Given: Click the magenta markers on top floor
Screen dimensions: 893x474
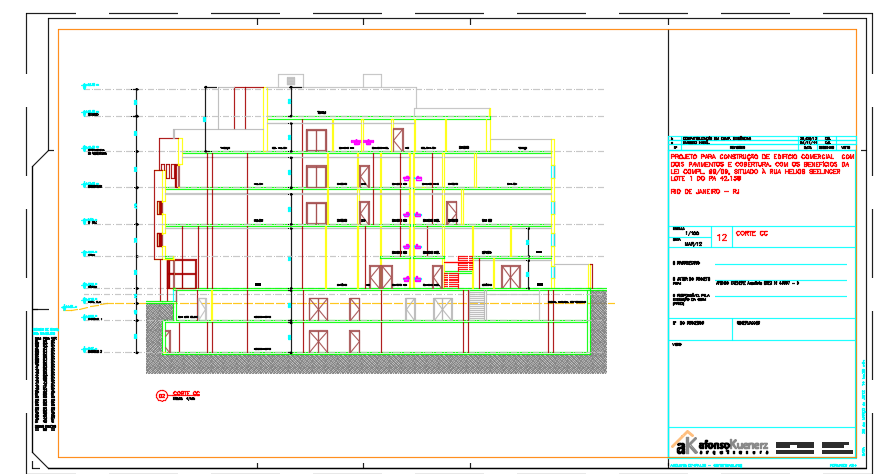Looking at the screenshot, I should [361, 142].
